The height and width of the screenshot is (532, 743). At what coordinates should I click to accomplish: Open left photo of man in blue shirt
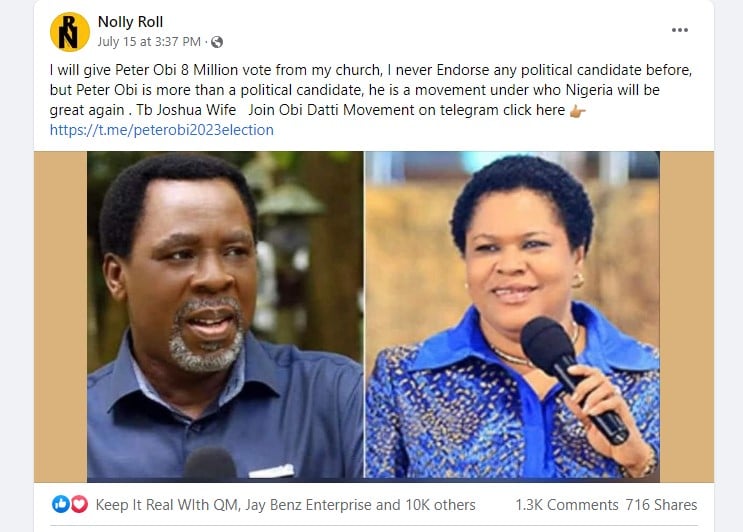pos(225,315)
